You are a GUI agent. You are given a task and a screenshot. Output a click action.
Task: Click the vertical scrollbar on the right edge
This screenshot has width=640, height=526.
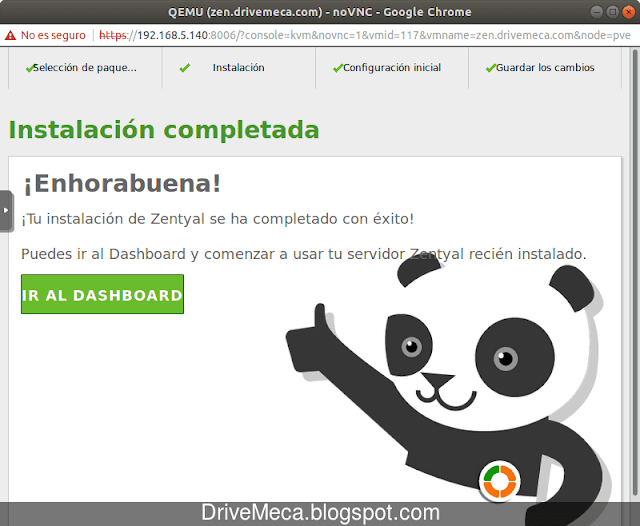click(635, 271)
